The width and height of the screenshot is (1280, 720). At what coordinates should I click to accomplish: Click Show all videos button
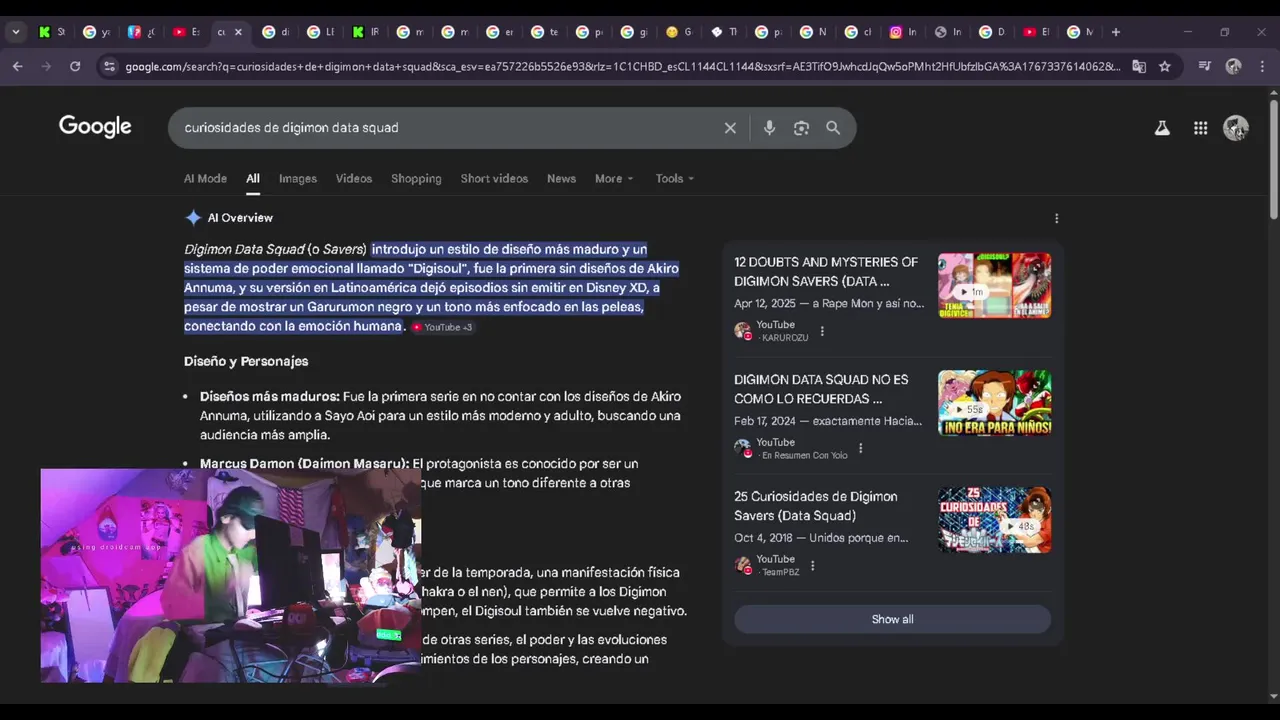tap(892, 619)
